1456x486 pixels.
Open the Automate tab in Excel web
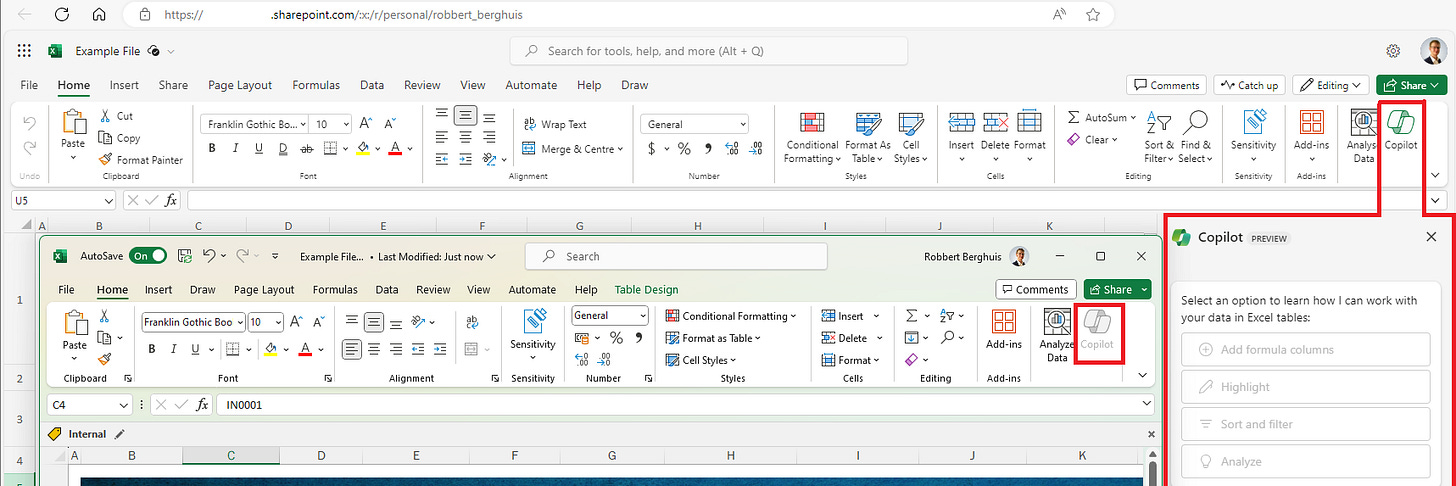pos(531,85)
